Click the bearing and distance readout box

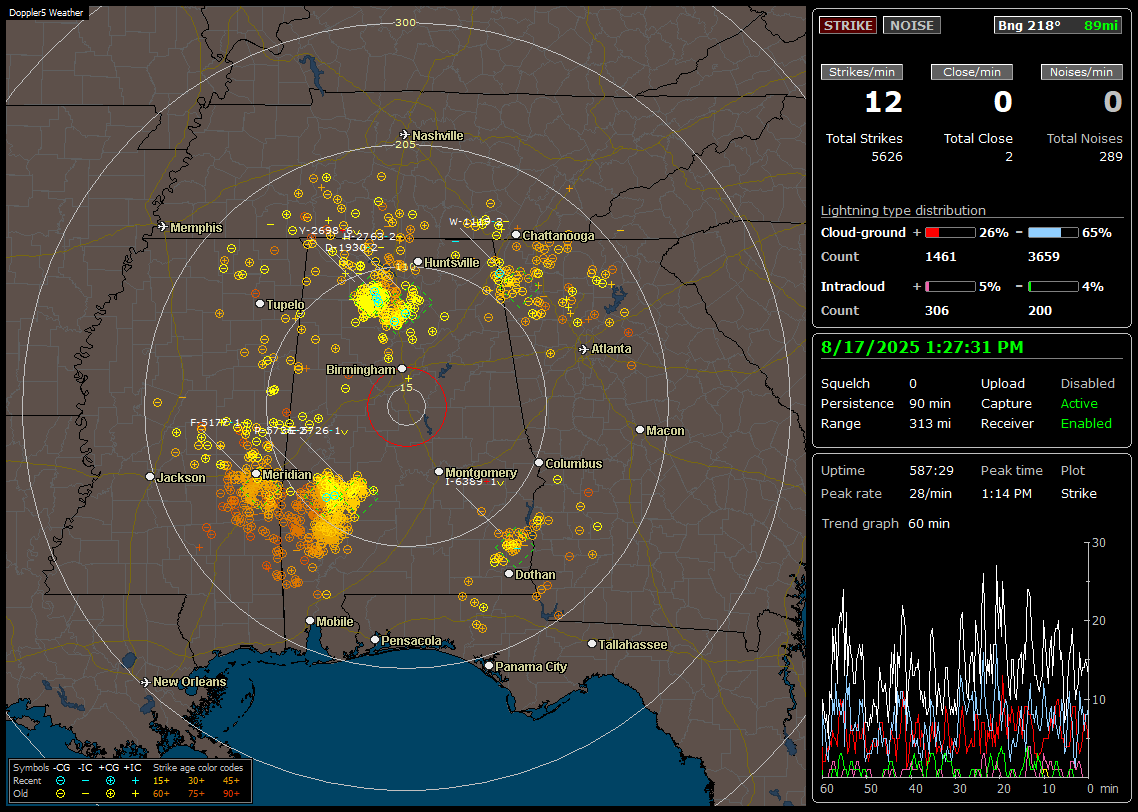(x=1058, y=25)
